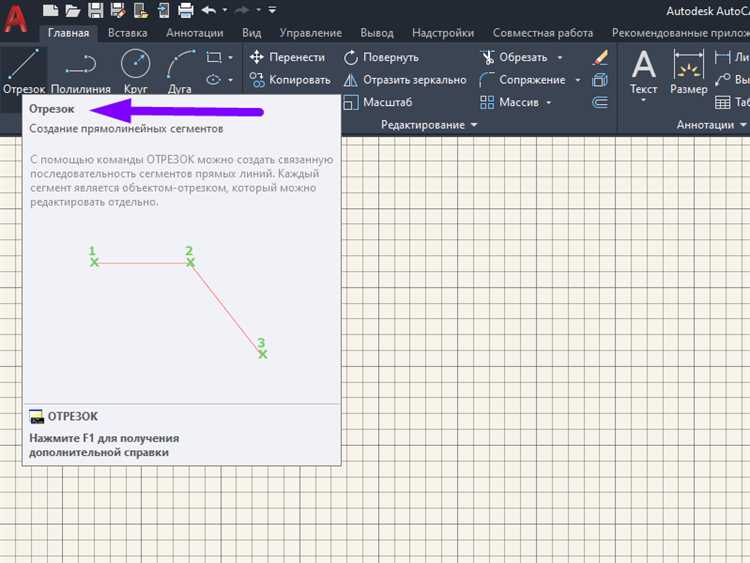Screen dimensions: 750x563
Task: Expand the Массив dropdown arrow
Action: pyautogui.click(x=549, y=102)
